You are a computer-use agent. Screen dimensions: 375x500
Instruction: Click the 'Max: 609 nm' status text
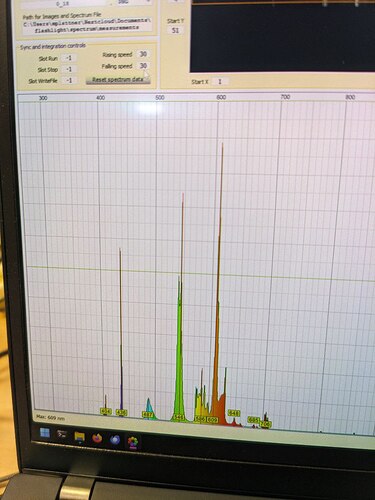[x=50, y=417]
